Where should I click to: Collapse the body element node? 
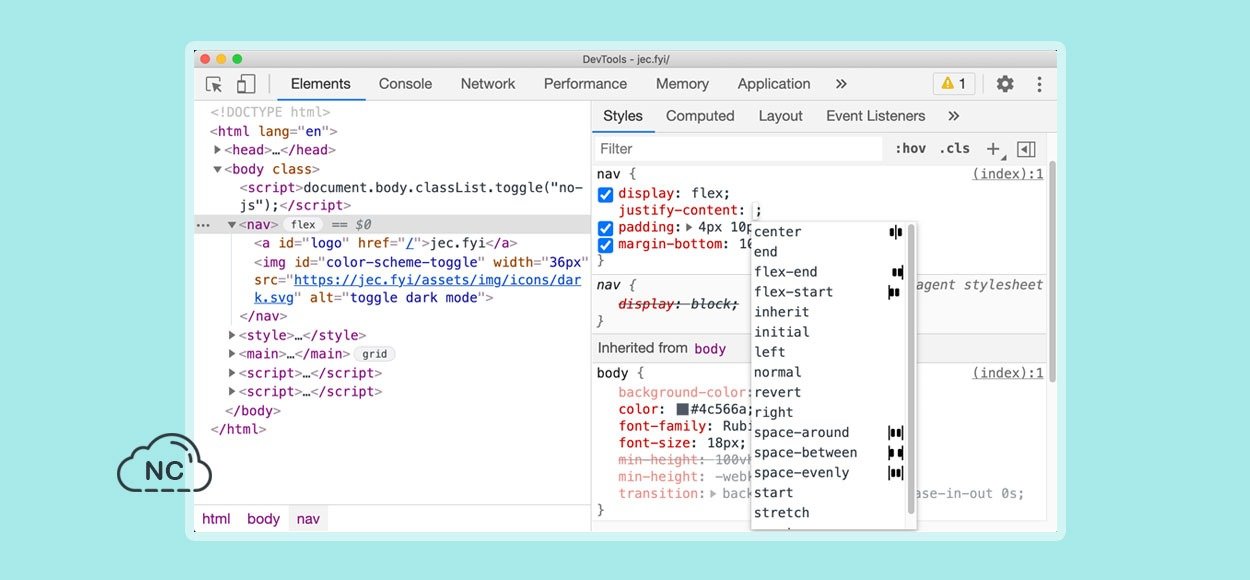coord(218,169)
